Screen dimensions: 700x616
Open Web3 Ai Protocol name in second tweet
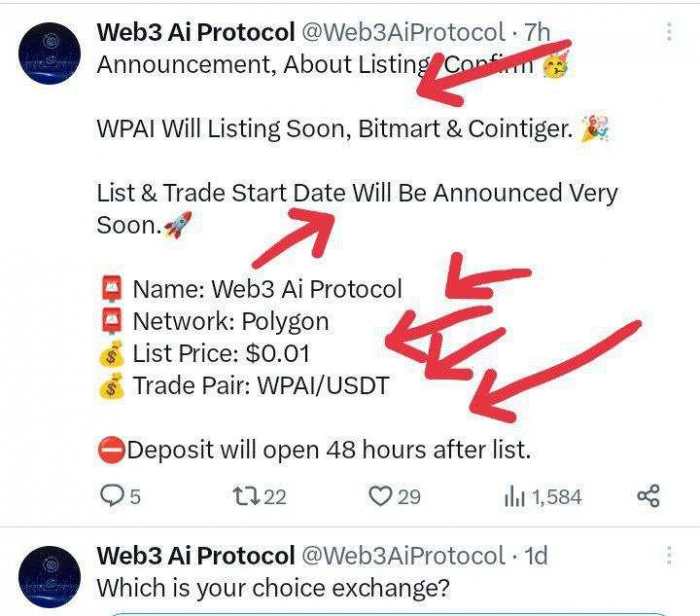[x=196, y=556]
